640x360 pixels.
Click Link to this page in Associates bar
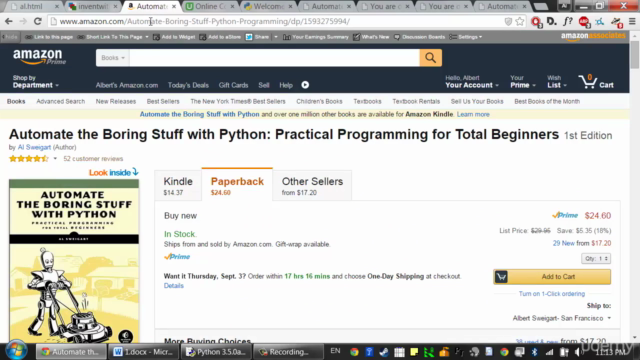49,37
